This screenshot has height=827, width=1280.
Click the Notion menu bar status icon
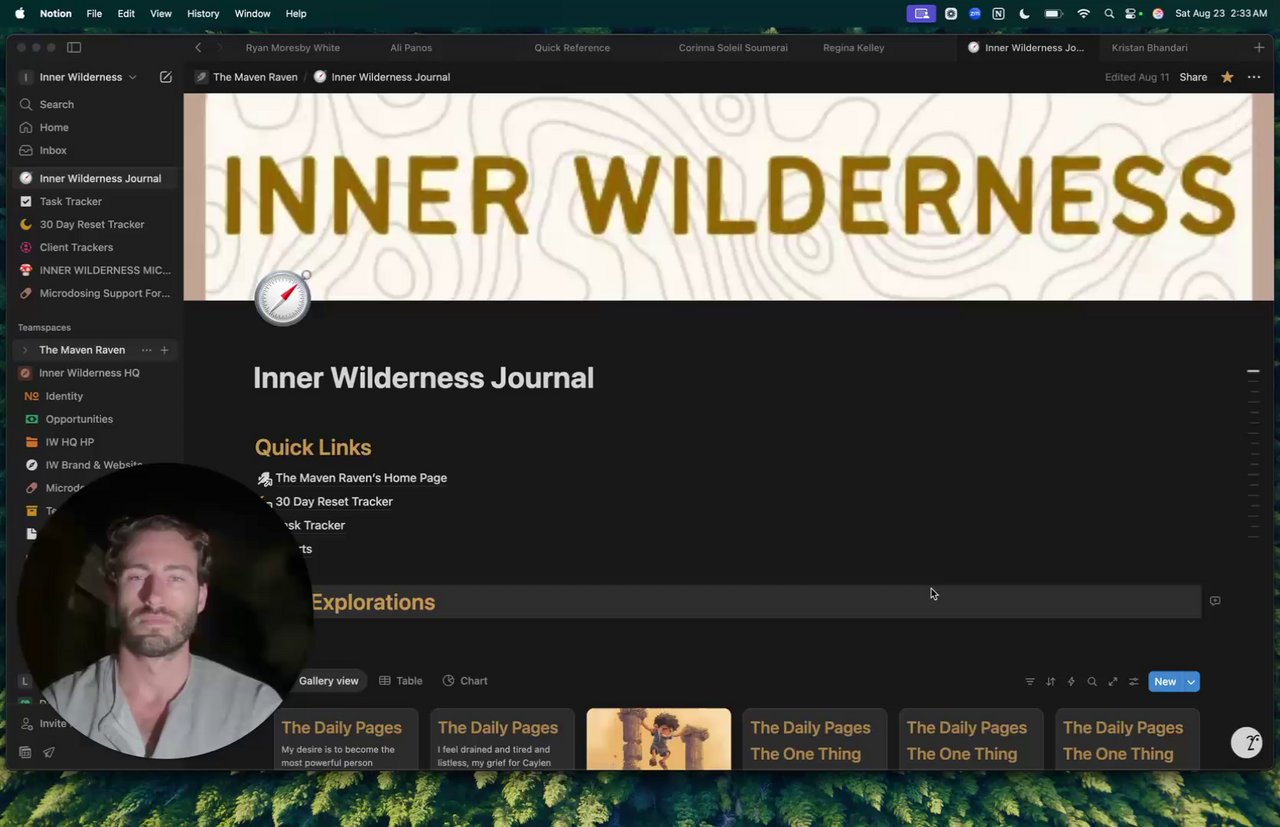(x=998, y=14)
